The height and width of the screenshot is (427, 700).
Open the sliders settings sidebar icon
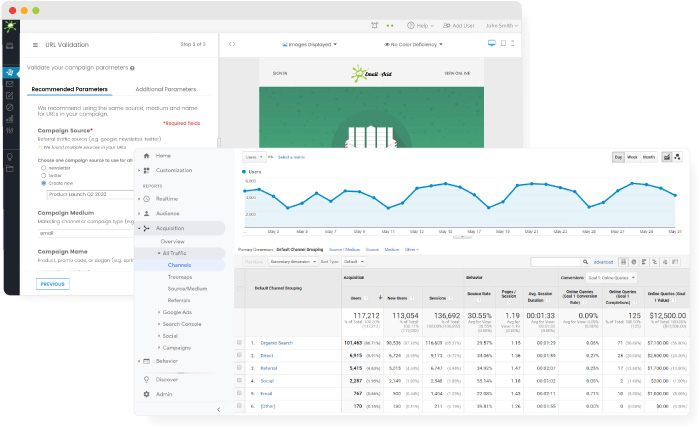coord(10,130)
